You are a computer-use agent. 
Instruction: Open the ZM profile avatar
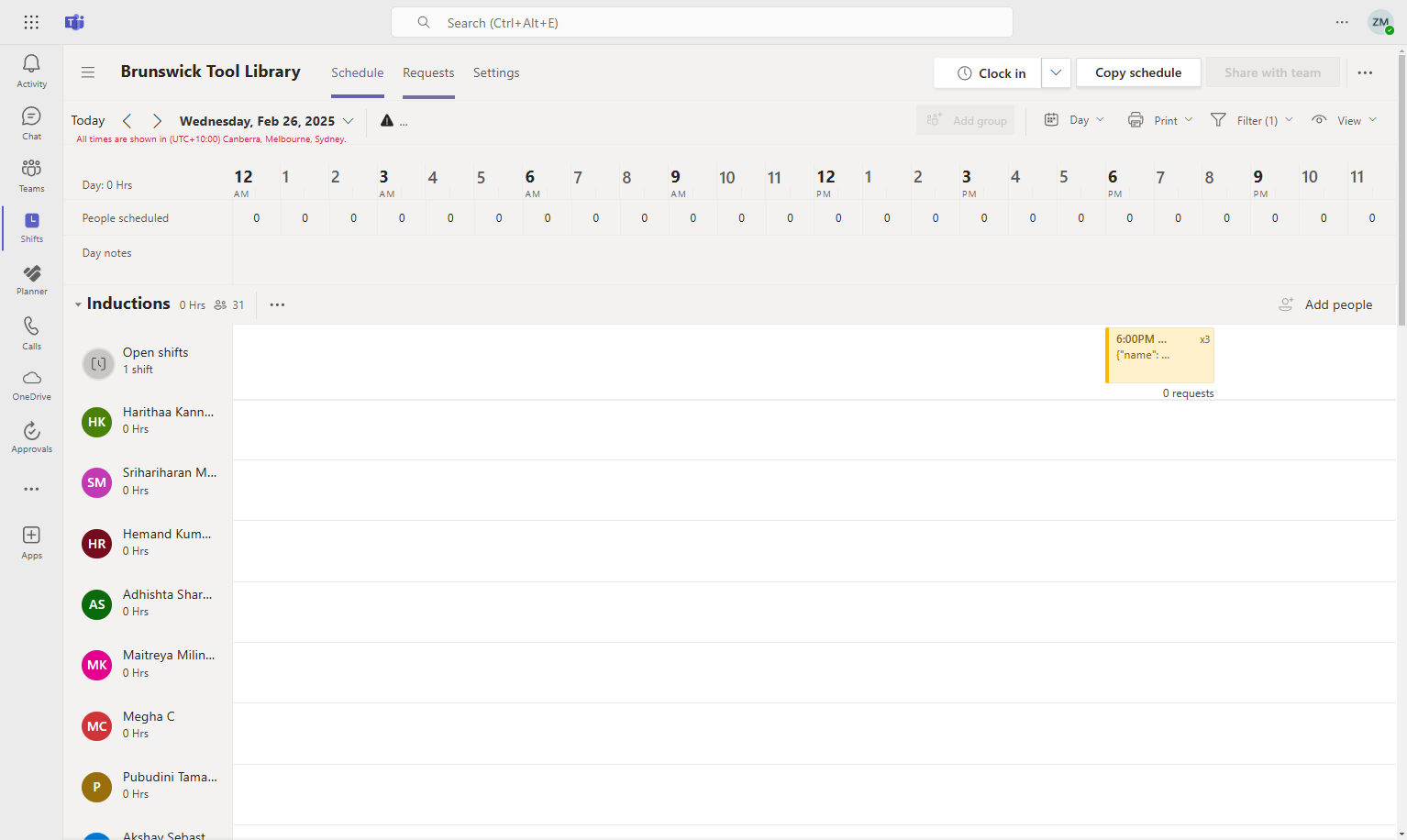tap(1380, 22)
